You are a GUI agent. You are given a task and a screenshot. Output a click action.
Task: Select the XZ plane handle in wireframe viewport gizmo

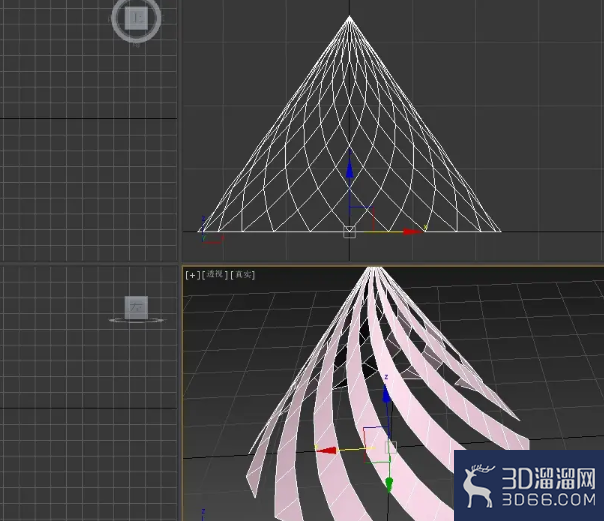click(361, 219)
